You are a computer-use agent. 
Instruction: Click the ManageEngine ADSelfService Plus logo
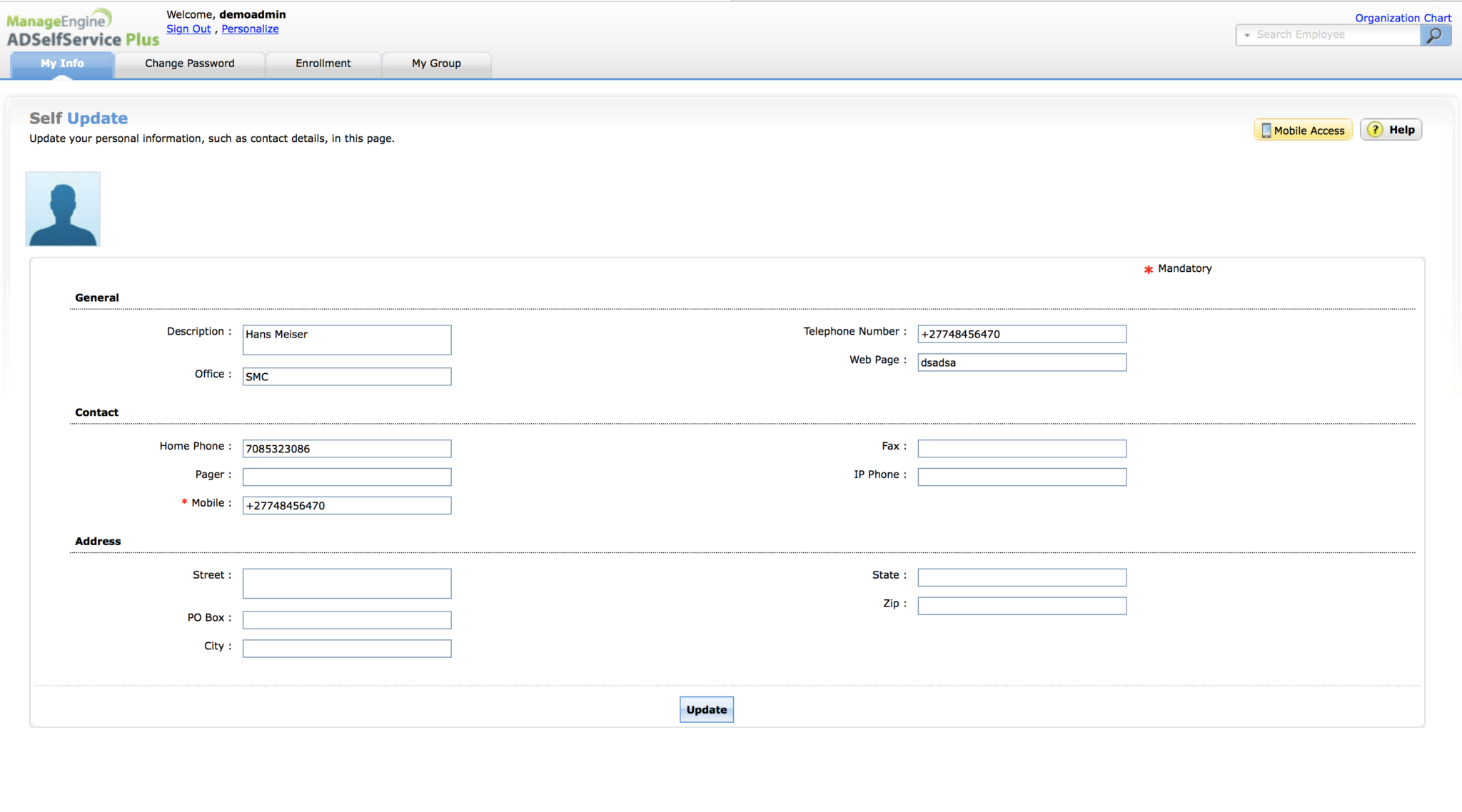coord(82,29)
